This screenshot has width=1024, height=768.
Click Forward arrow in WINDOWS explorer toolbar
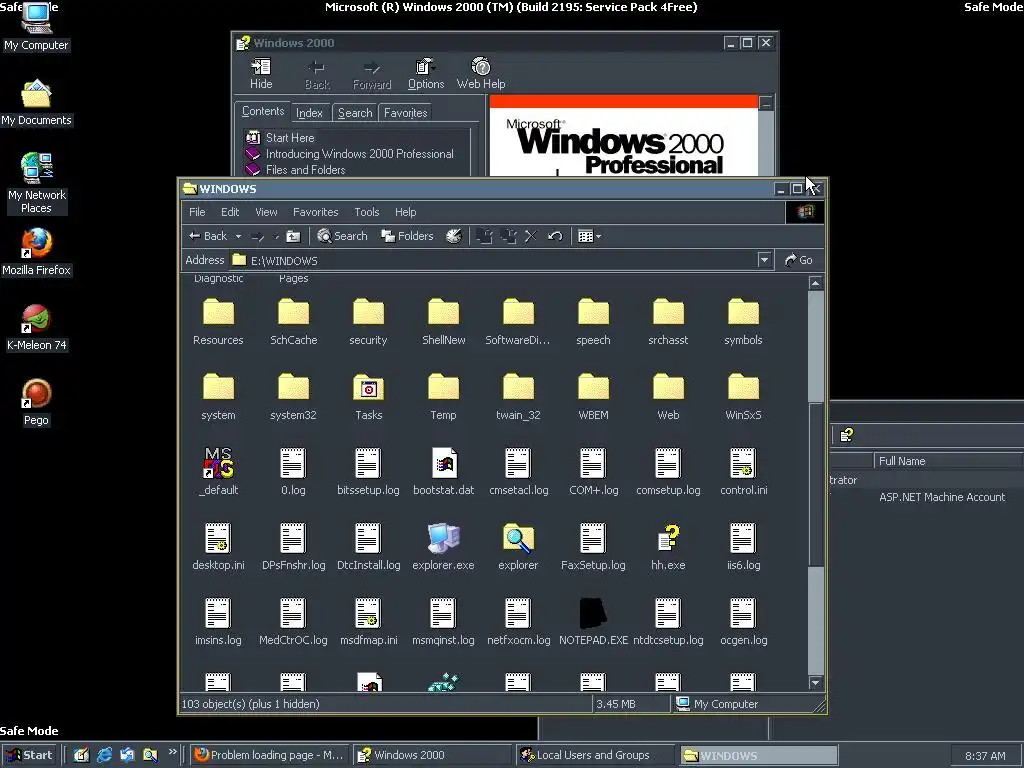tap(258, 236)
